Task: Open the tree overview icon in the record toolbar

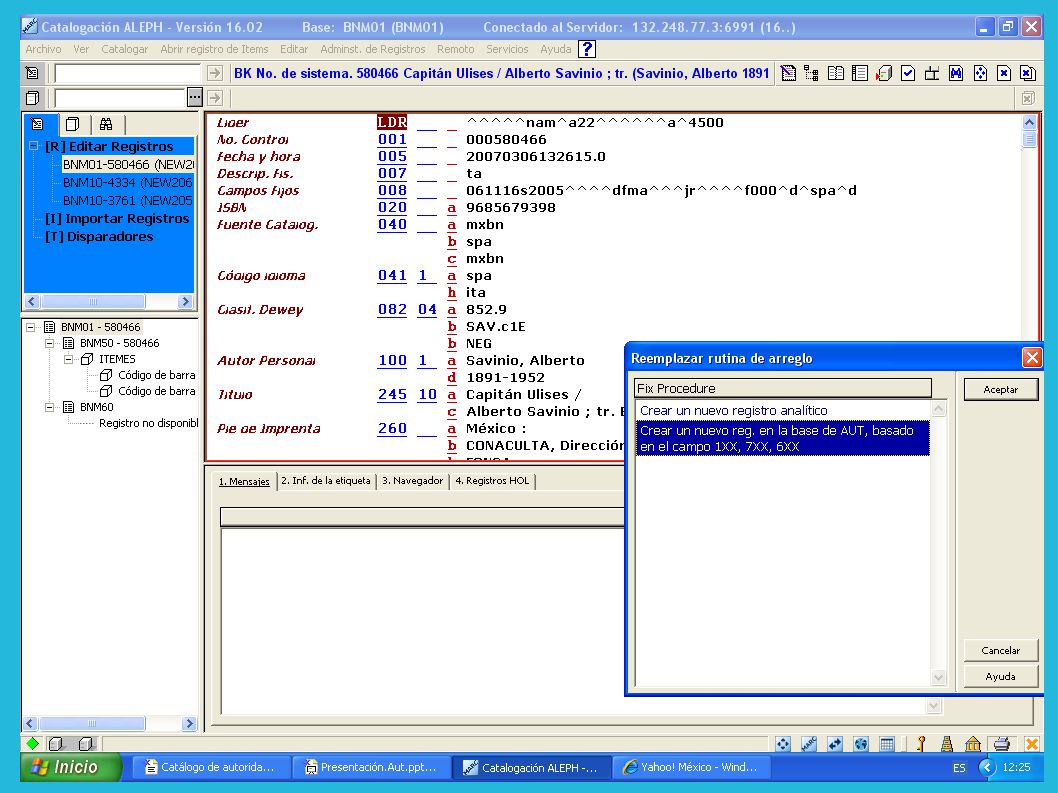Action: click(x=812, y=73)
